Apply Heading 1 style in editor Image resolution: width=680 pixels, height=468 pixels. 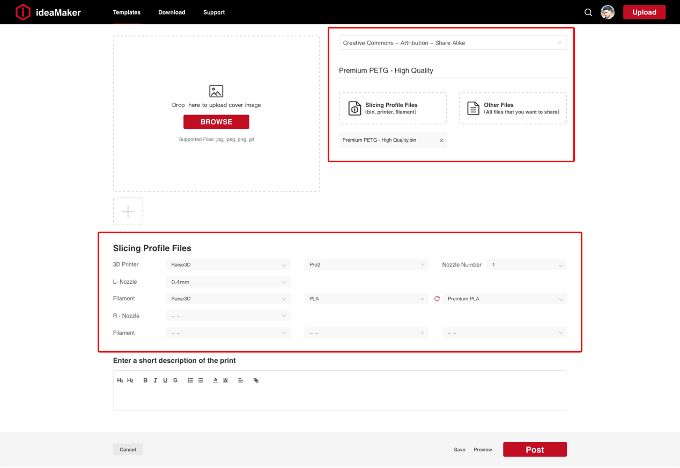coord(120,380)
